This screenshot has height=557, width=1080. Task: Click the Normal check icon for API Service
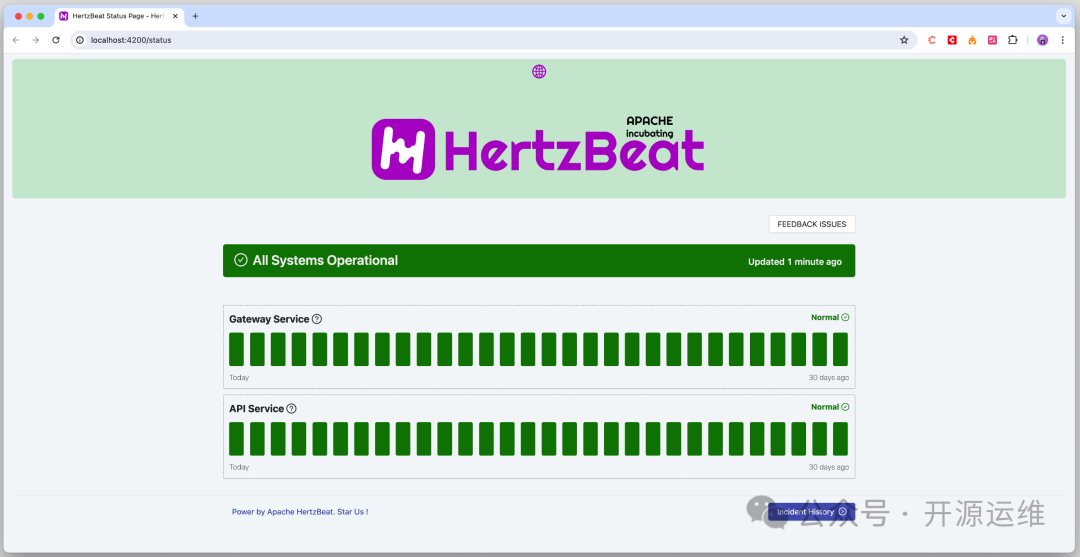(x=845, y=407)
